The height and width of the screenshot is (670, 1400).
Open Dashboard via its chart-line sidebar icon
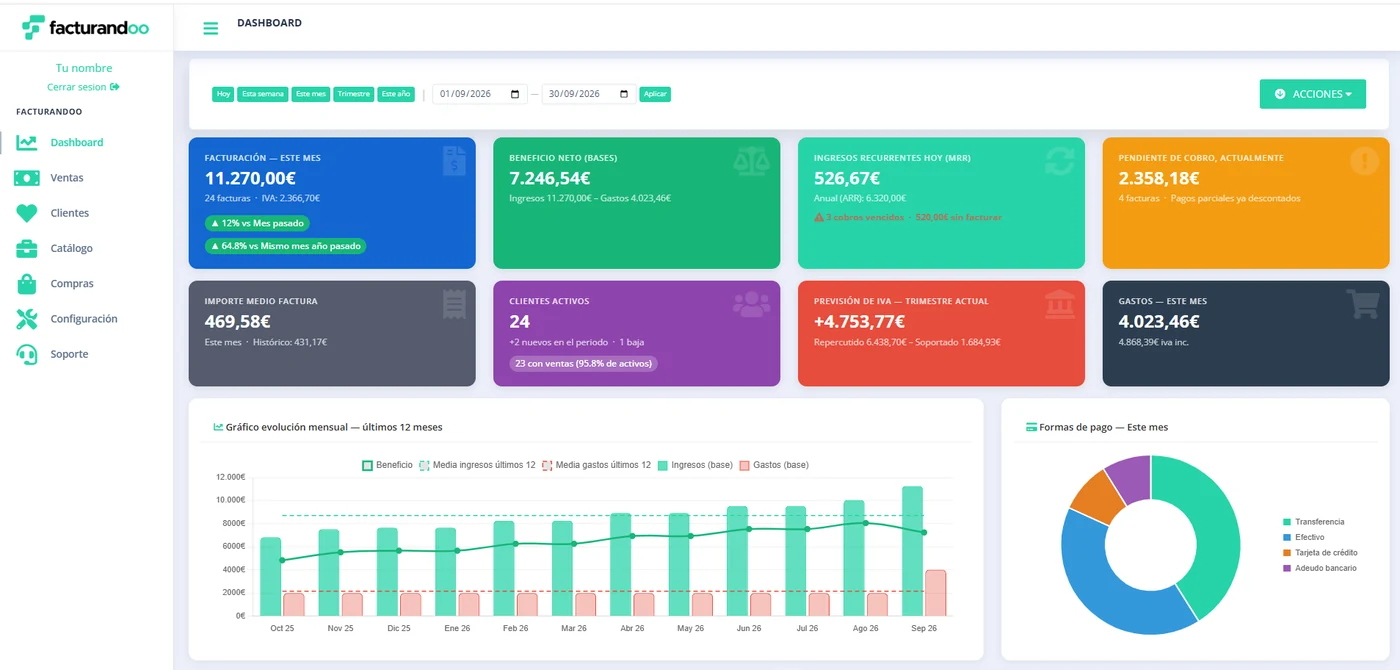27,143
